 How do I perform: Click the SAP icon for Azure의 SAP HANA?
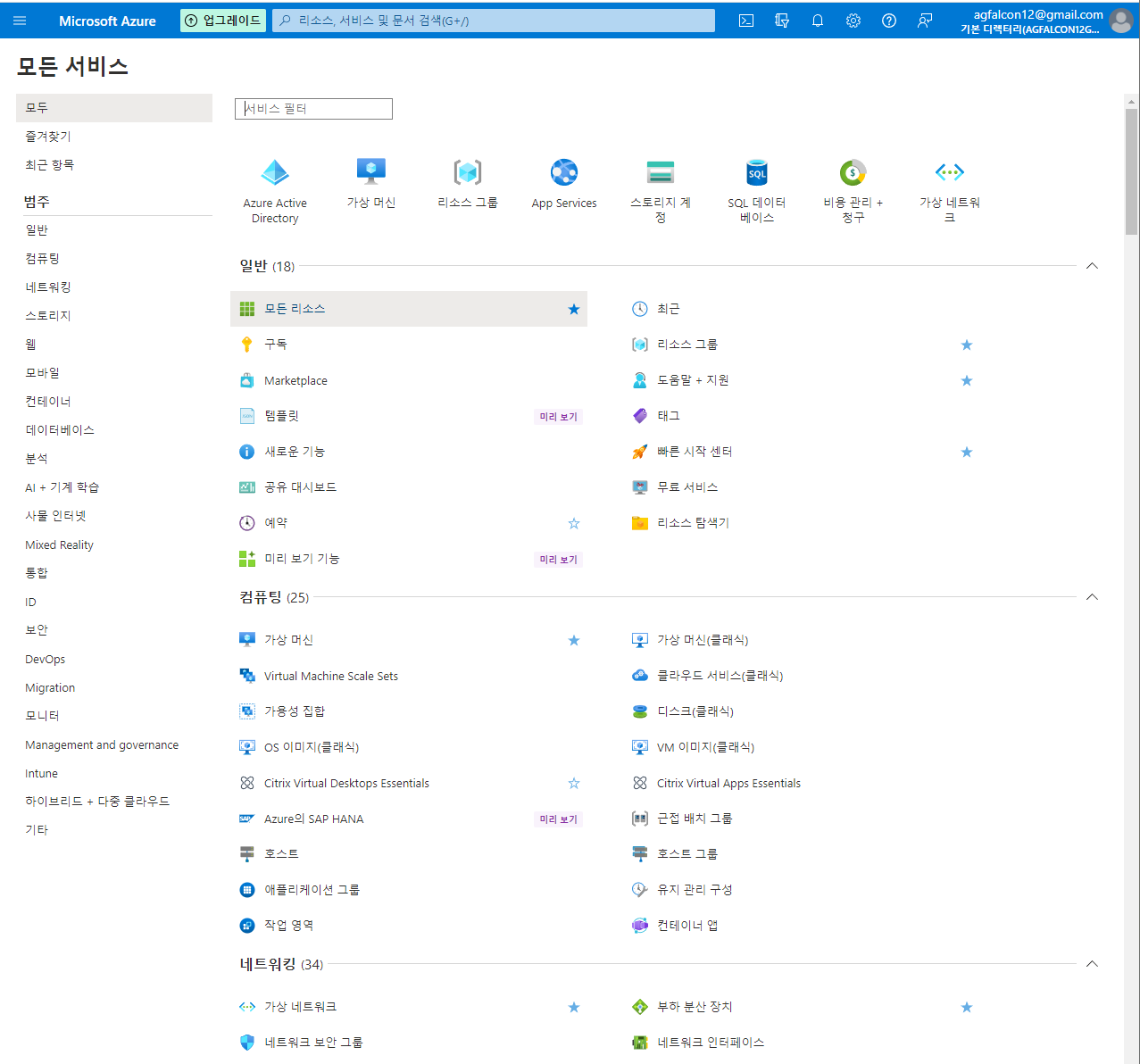[247, 819]
